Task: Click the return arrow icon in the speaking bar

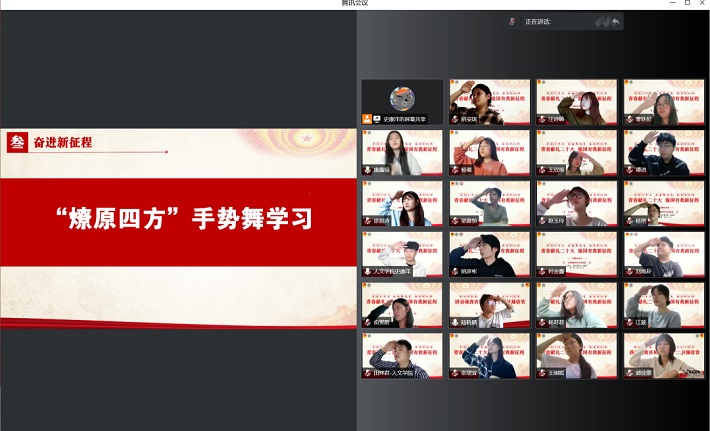Action: pos(615,21)
